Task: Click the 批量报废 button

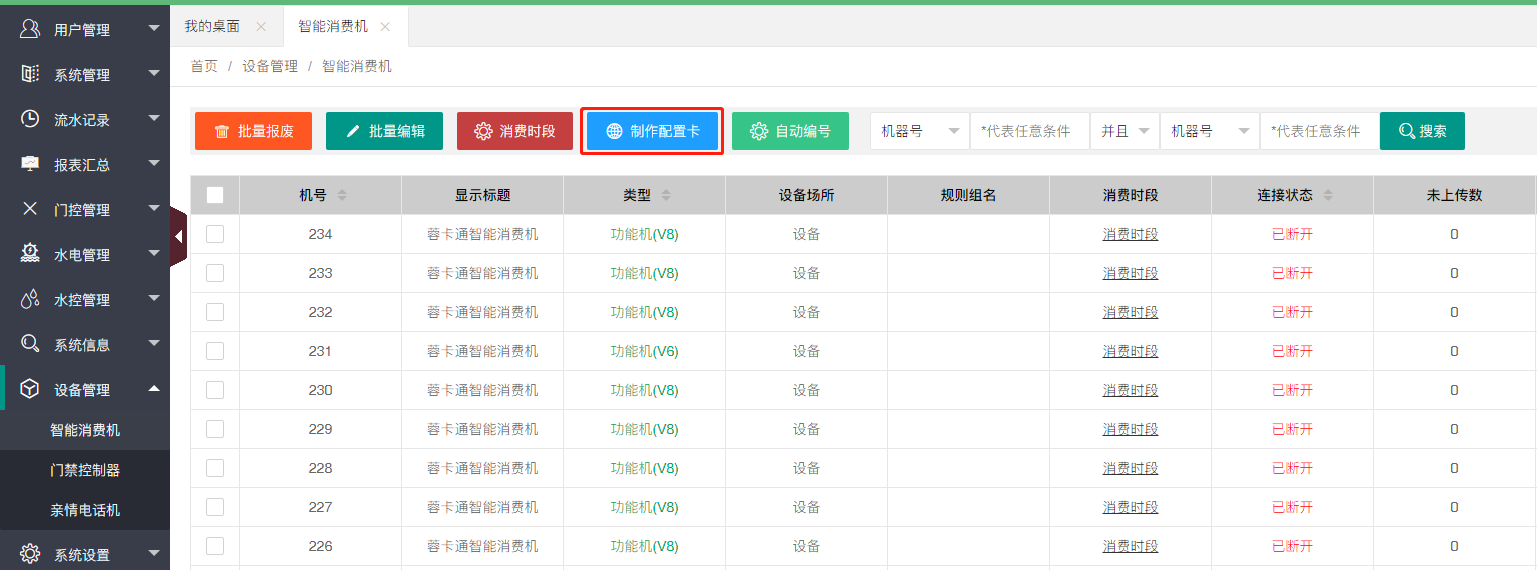Action: point(253,131)
